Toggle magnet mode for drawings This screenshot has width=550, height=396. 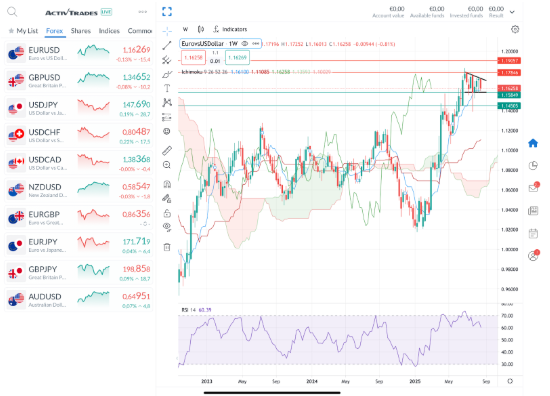(167, 184)
